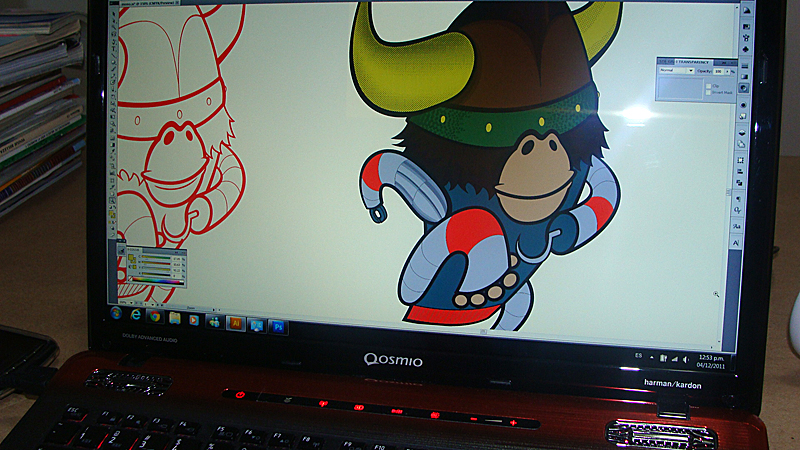Click the Fill and Stroke swatches in Tools panel
This screenshot has height=450, width=800.
pyautogui.click(x=112, y=213)
